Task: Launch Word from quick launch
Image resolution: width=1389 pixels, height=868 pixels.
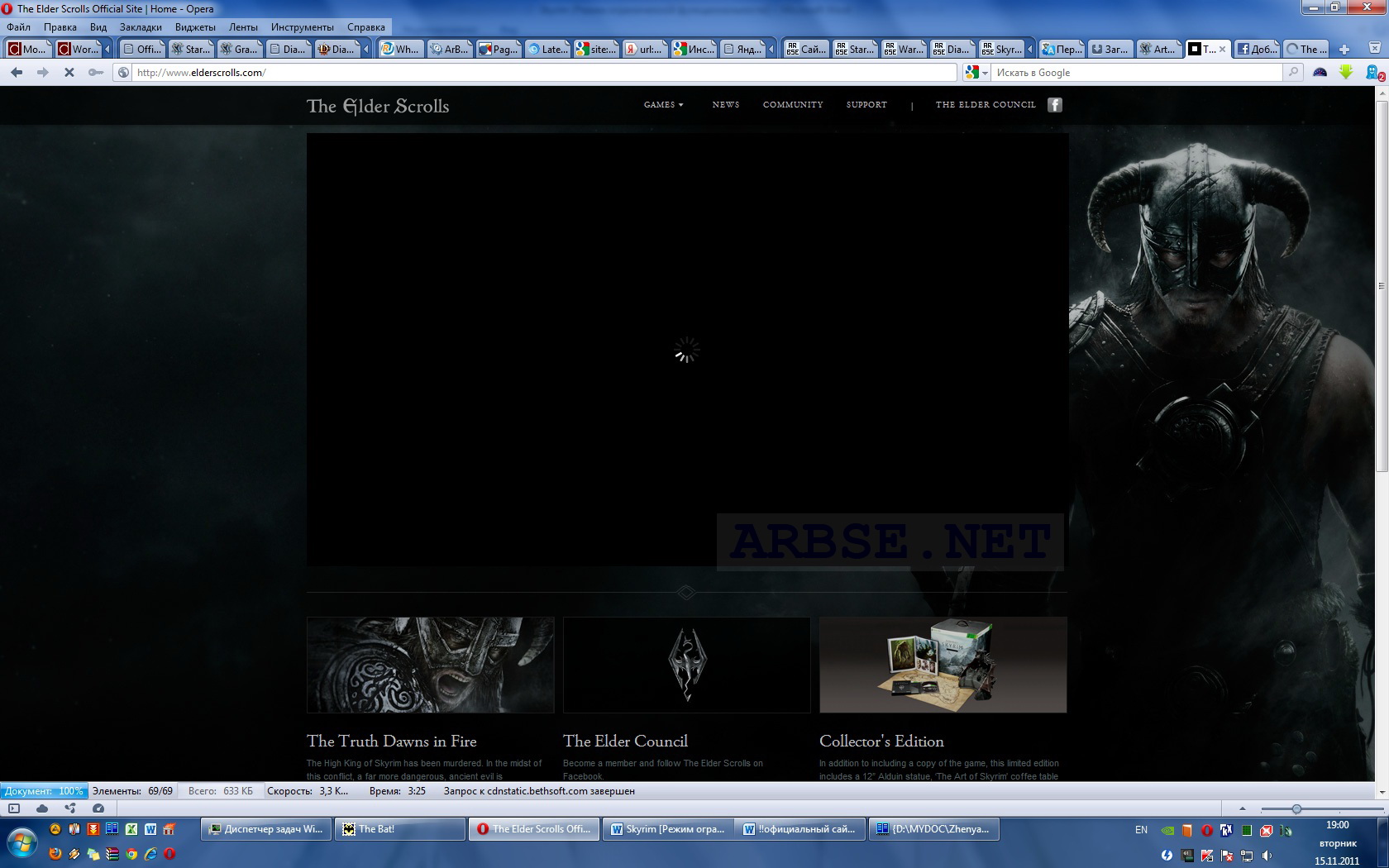Action: pyautogui.click(x=150, y=829)
